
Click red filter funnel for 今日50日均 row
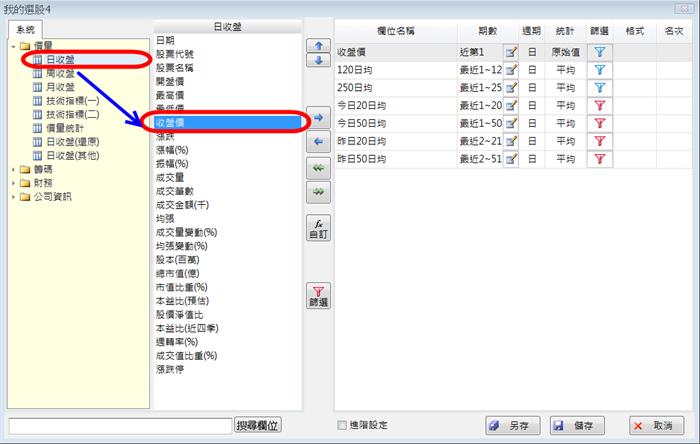(x=600, y=124)
